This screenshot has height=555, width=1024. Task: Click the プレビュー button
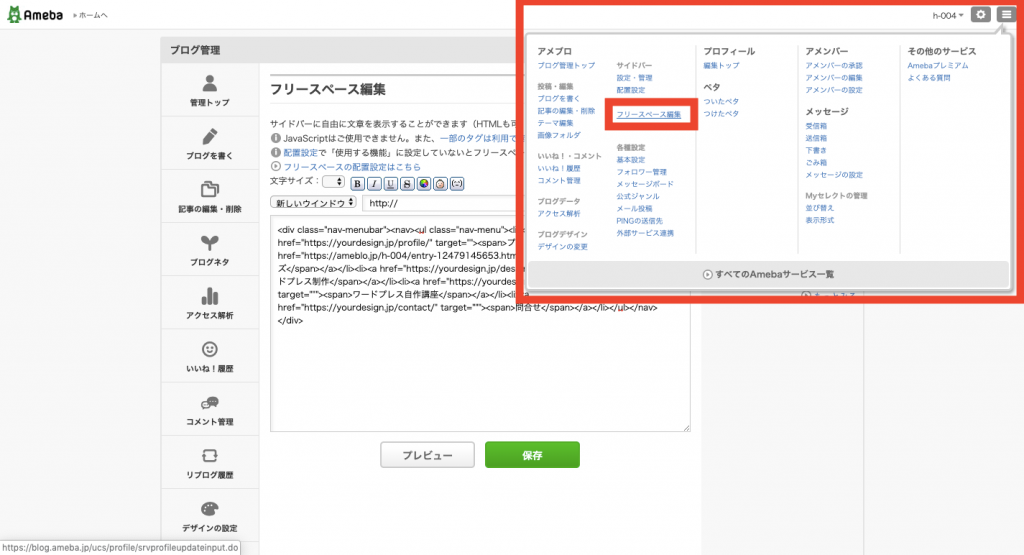click(427, 455)
